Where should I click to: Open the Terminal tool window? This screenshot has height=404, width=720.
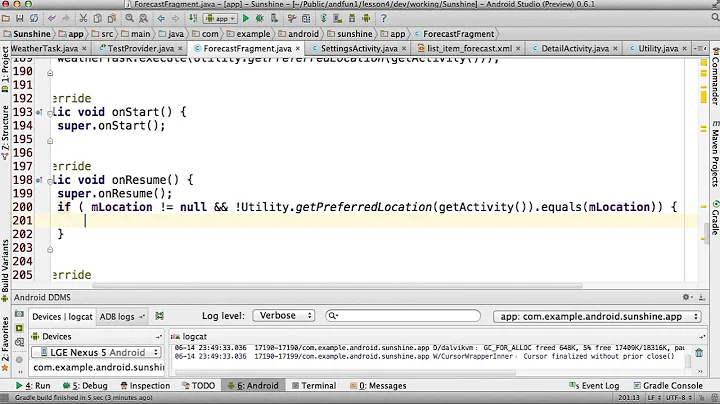pos(314,386)
